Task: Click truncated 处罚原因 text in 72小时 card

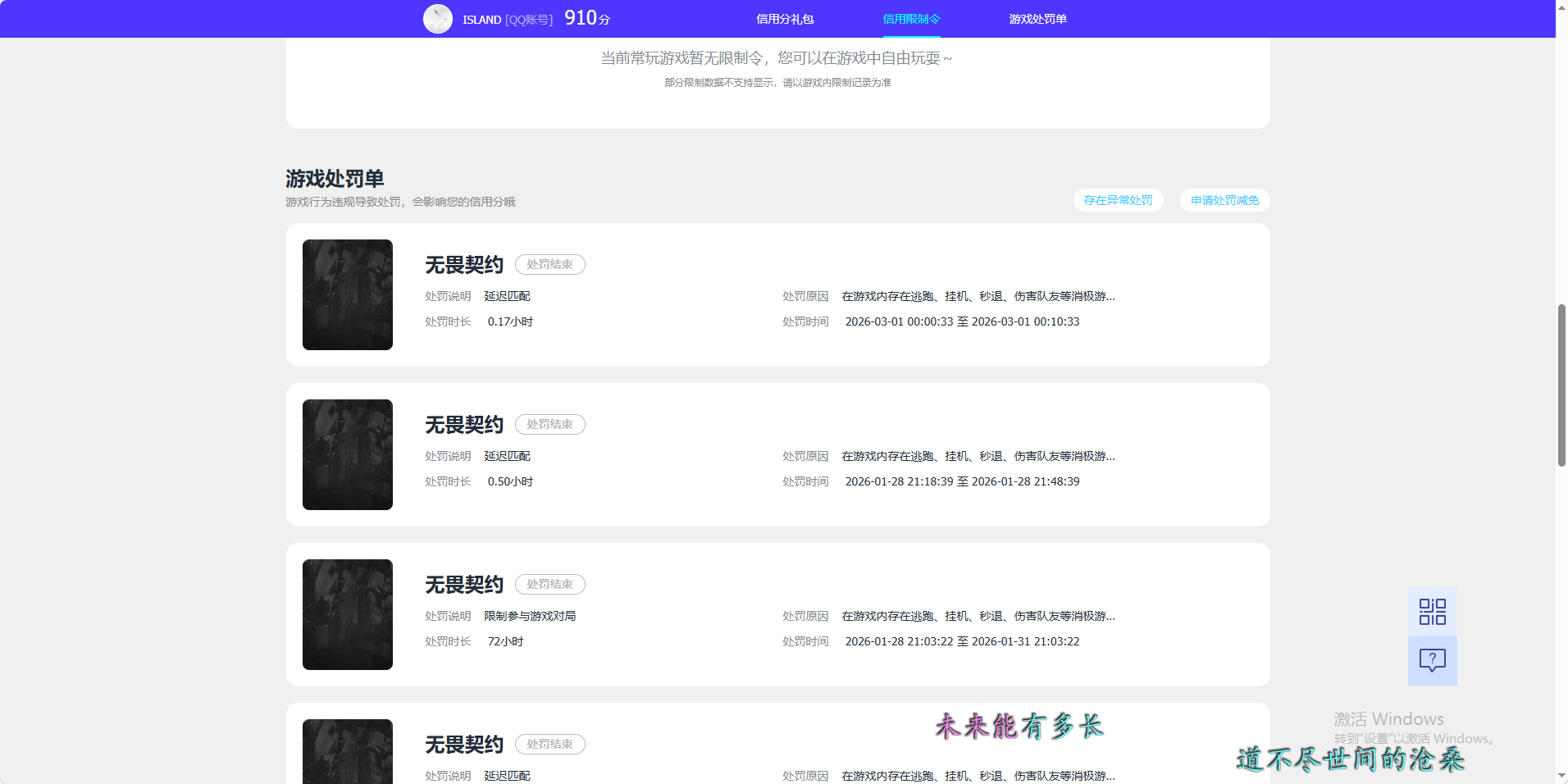Action: click(x=978, y=616)
